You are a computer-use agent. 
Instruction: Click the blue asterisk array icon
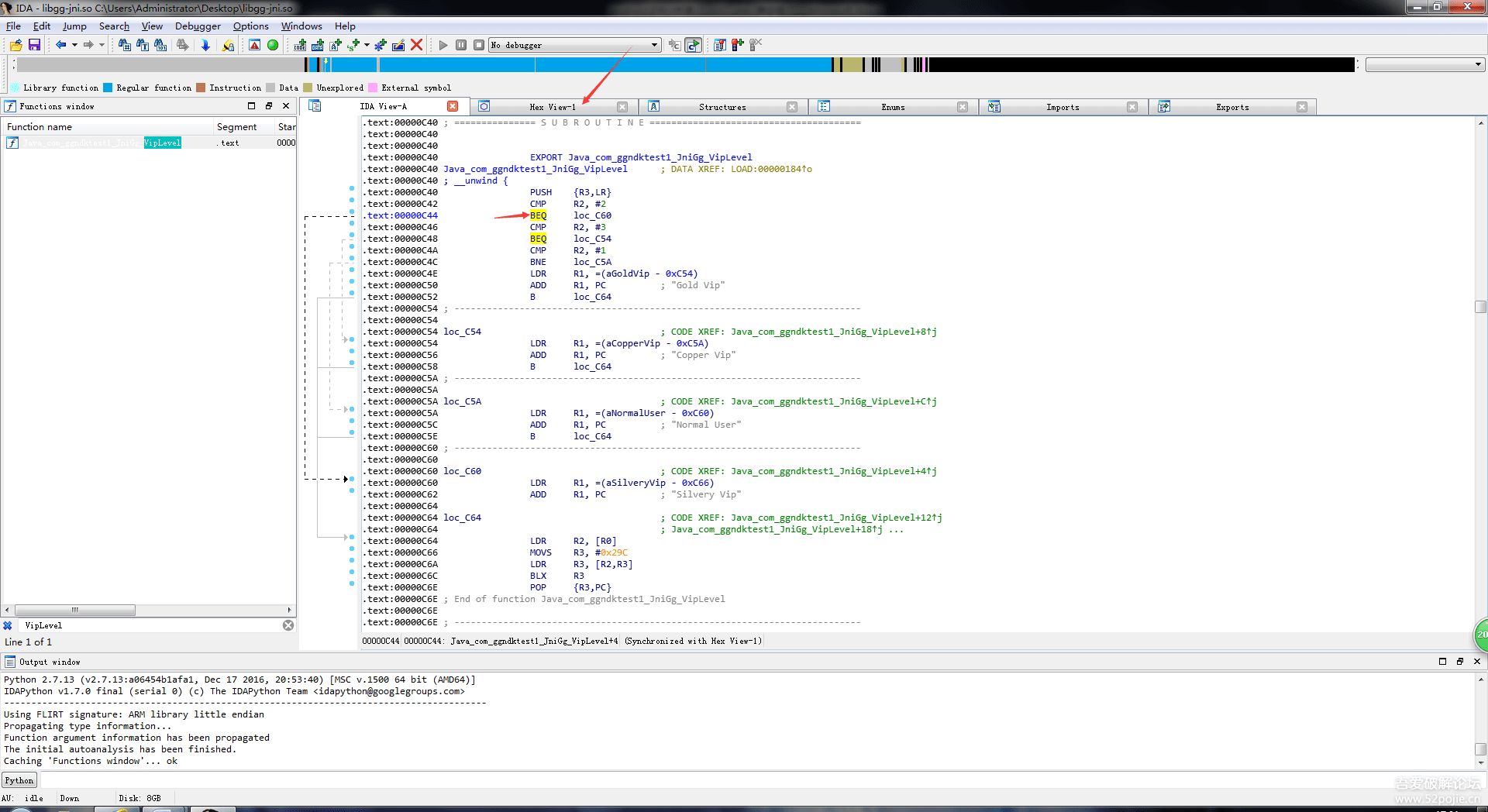381,45
